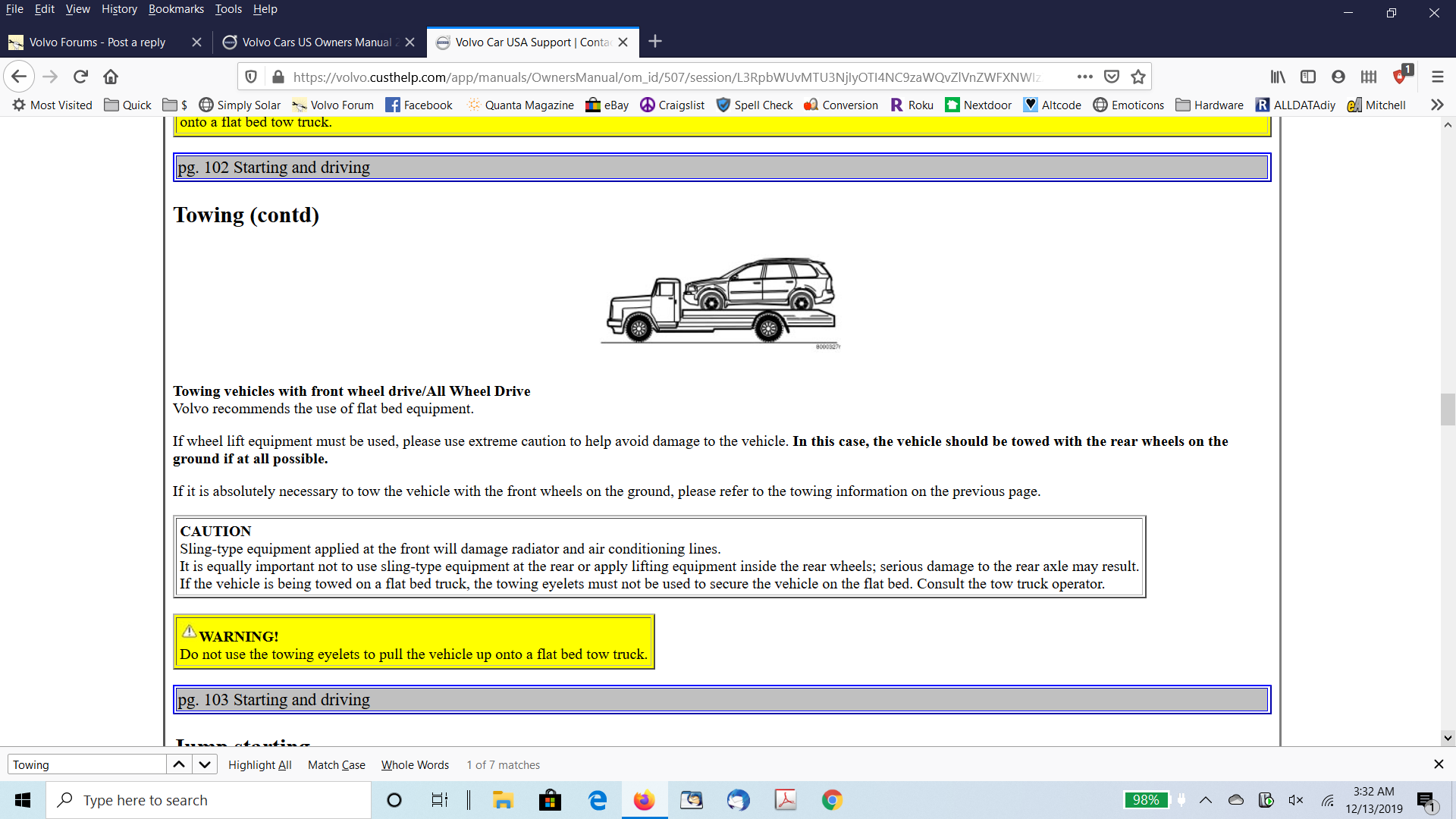Jump to next find match arrow
1456x819 pixels.
tap(205, 764)
